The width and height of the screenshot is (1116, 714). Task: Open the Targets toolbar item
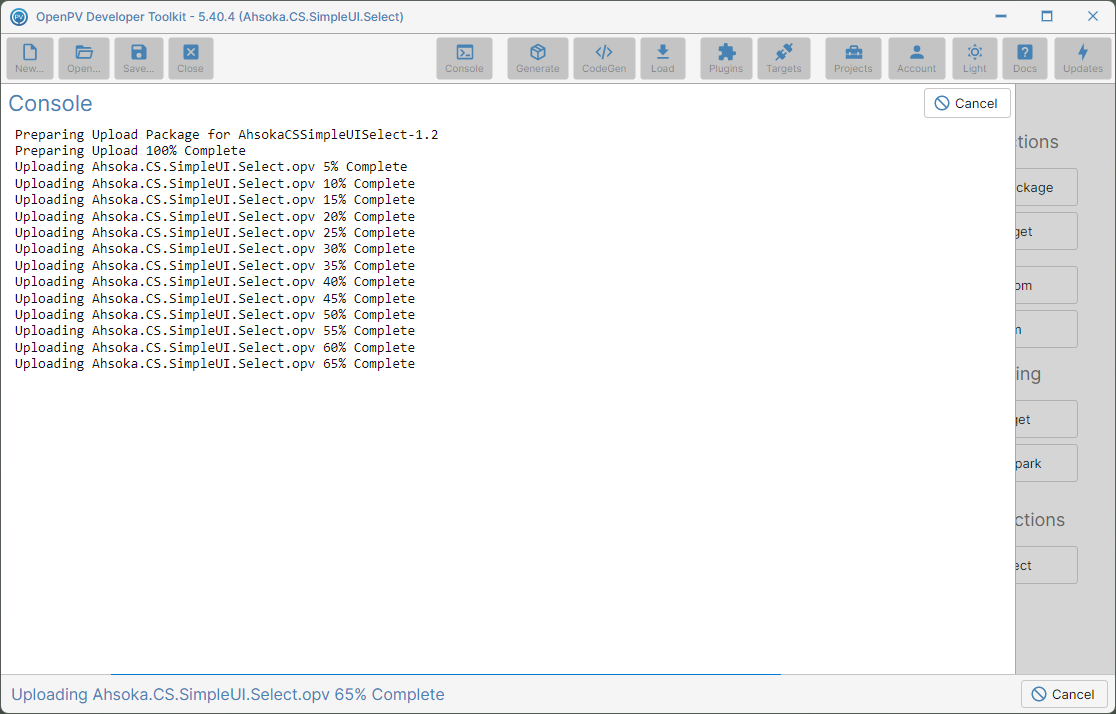[784, 58]
